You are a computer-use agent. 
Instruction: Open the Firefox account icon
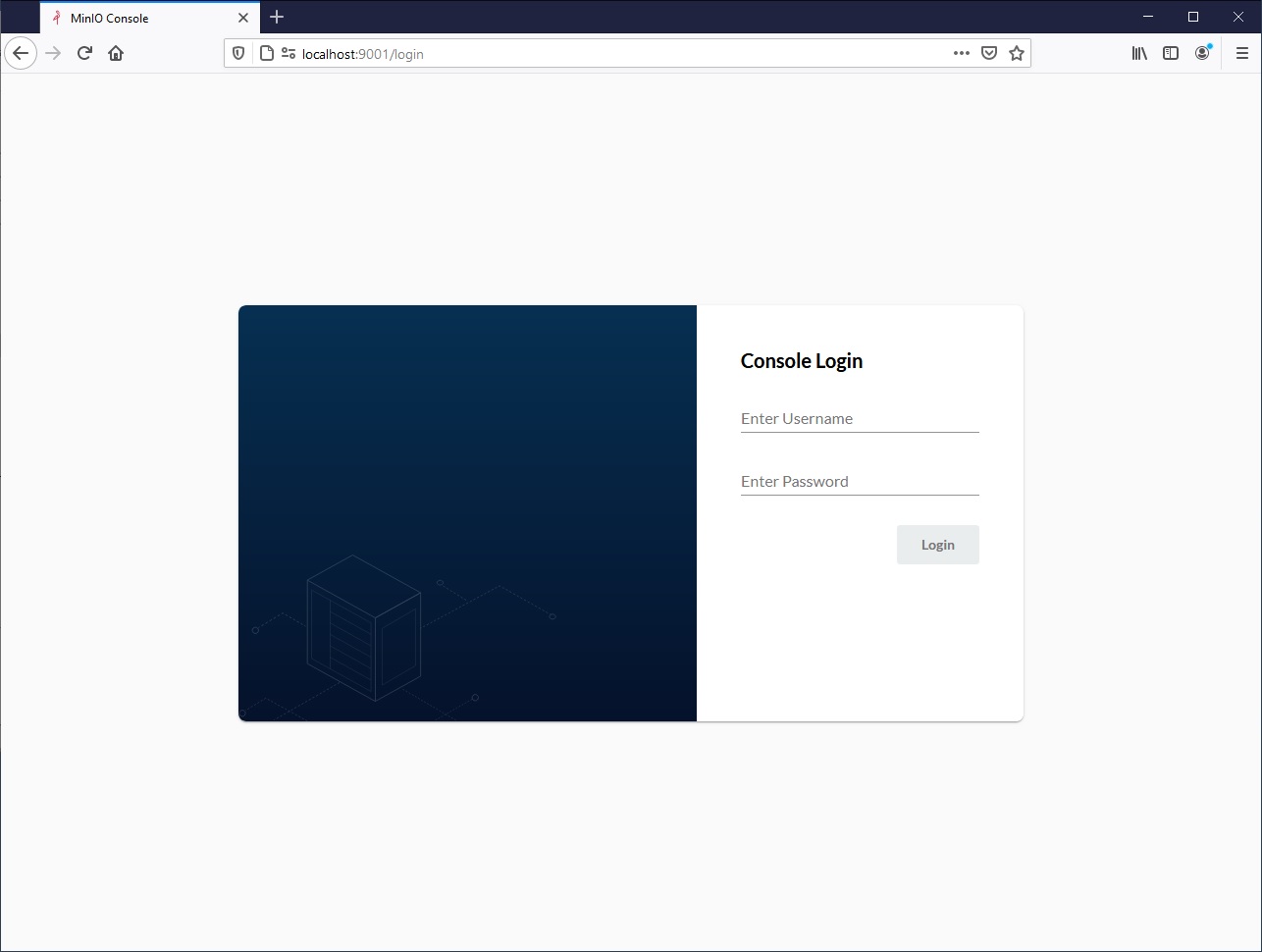1202,53
